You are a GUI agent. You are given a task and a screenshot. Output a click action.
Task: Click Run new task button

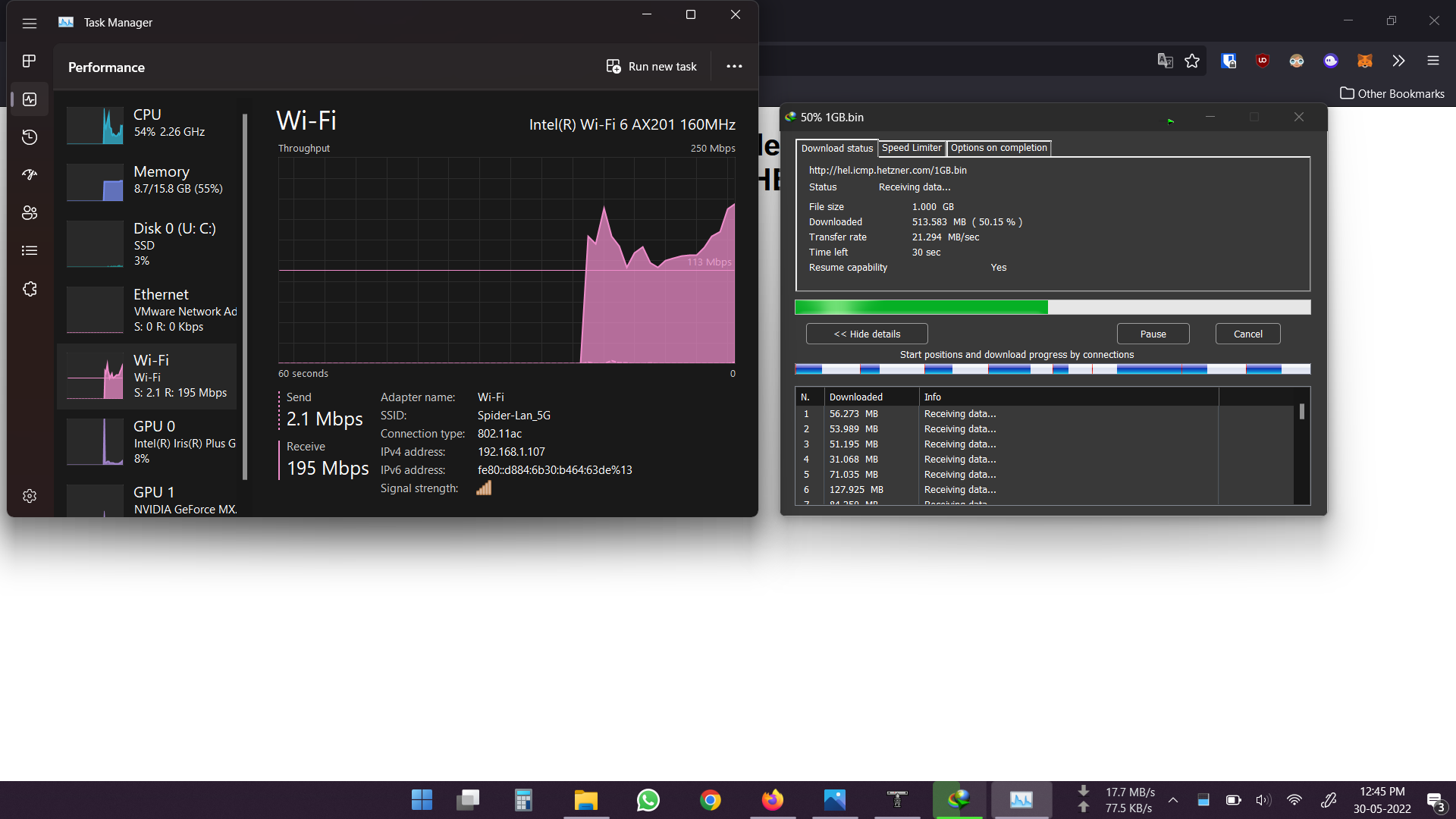point(651,67)
